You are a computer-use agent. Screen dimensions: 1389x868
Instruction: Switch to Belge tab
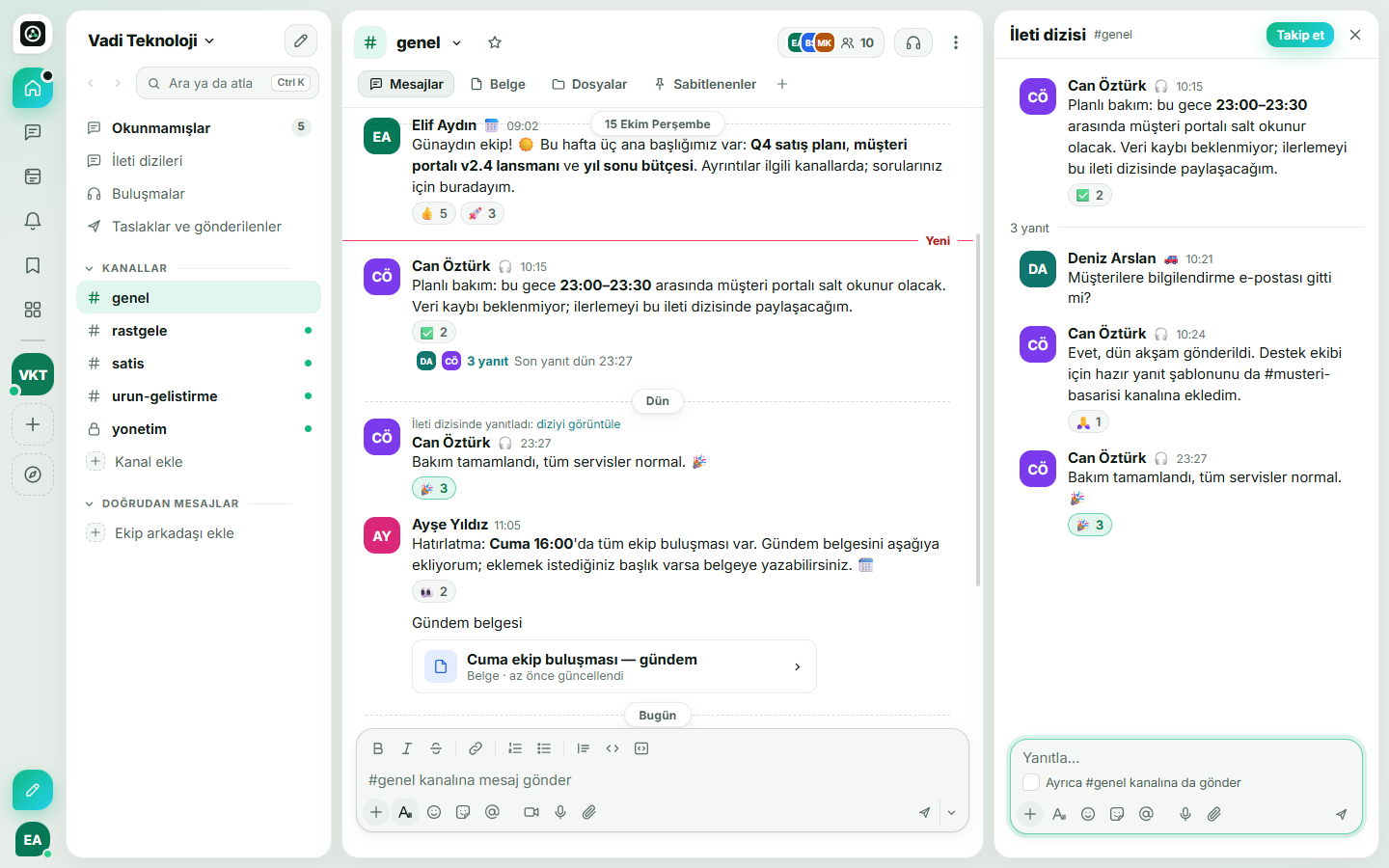(x=498, y=84)
